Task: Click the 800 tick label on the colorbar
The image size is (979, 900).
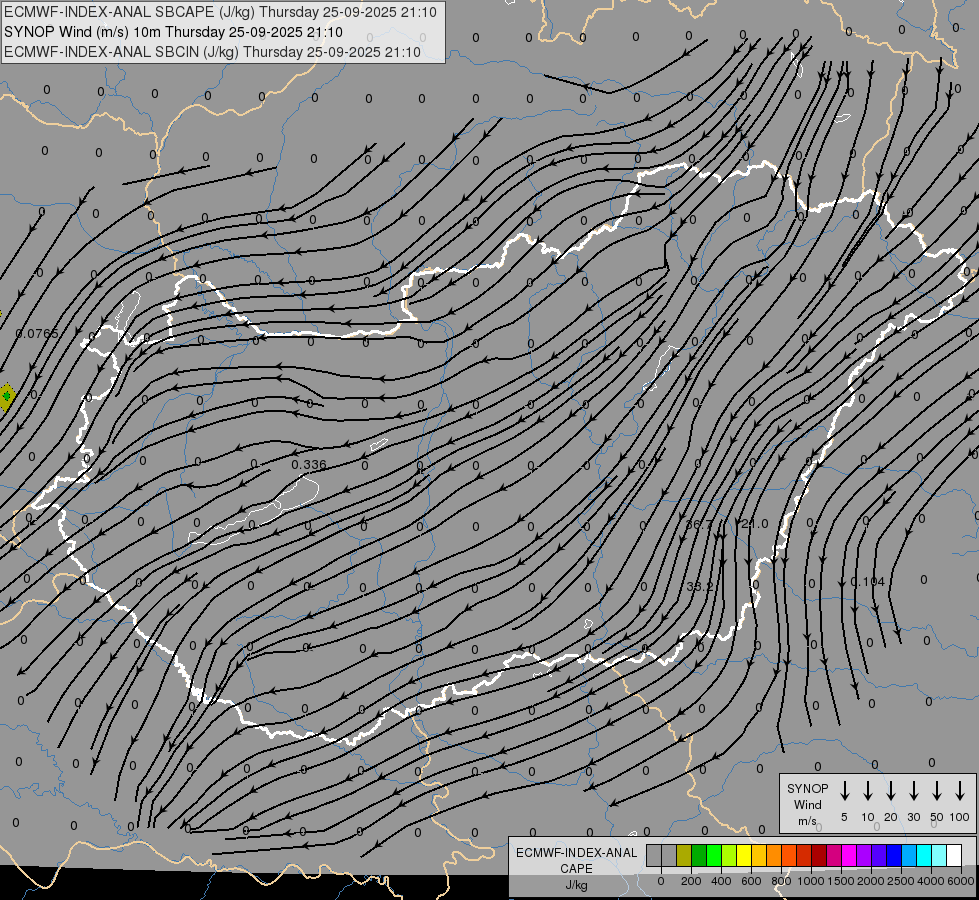Action: [x=781, y=881]
